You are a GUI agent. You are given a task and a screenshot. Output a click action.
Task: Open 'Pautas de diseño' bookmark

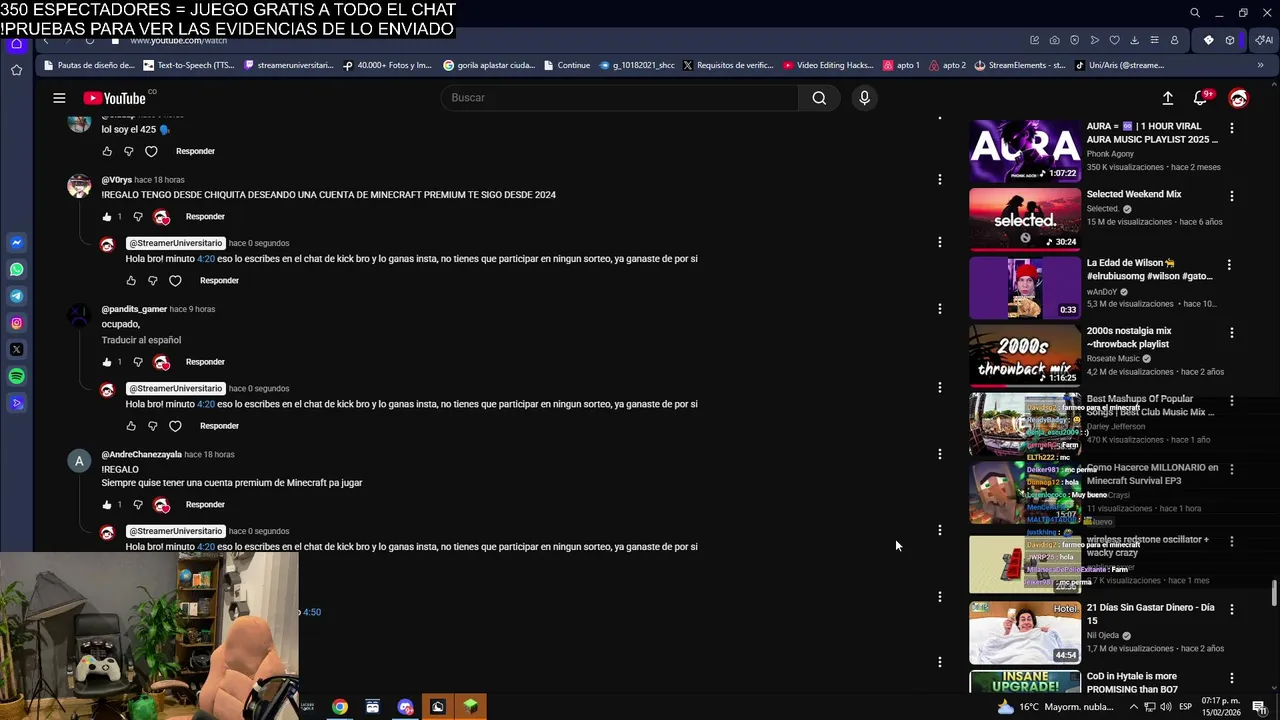click(88, 65)
